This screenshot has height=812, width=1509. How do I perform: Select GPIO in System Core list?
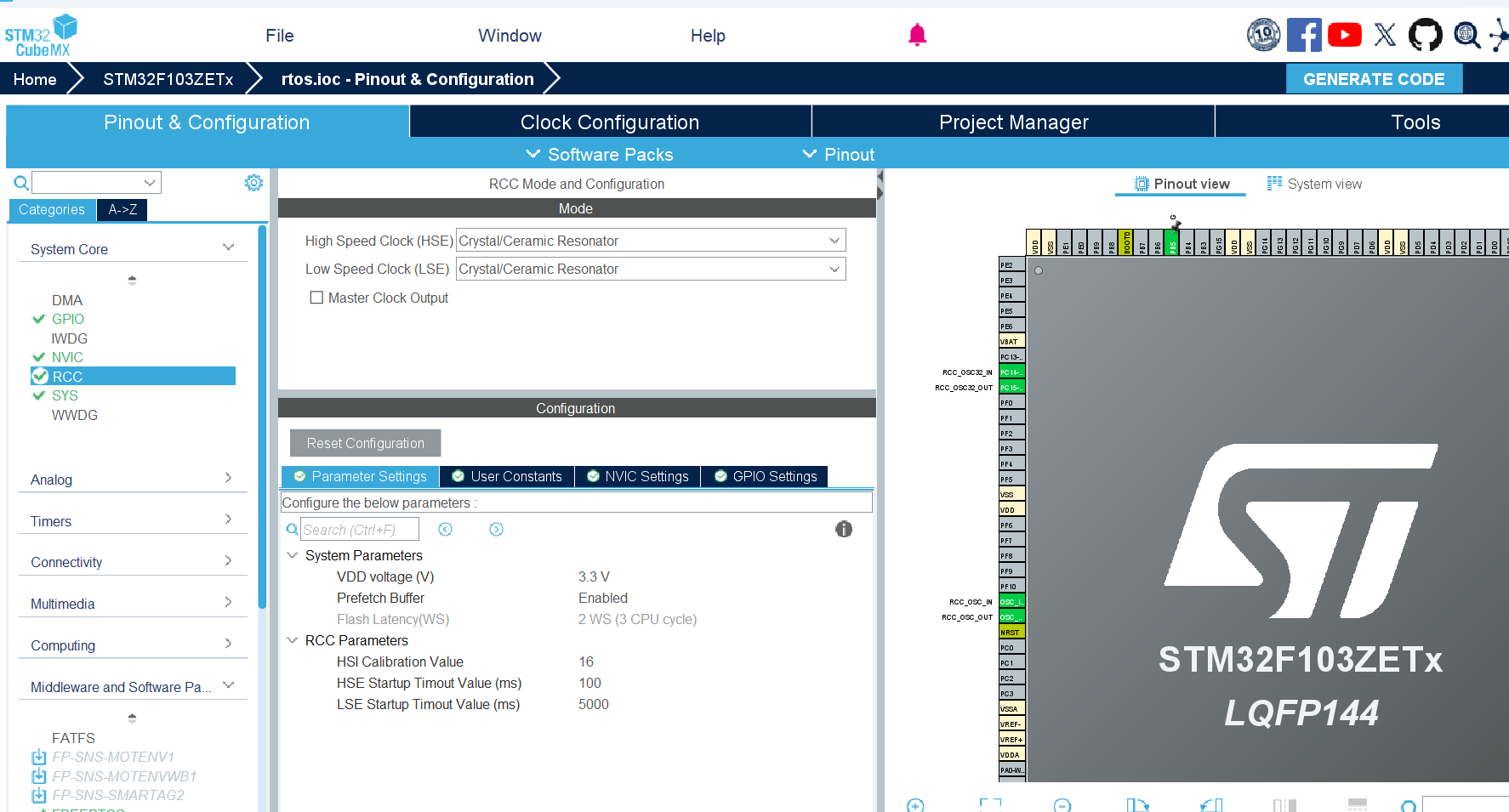point(68,319)
